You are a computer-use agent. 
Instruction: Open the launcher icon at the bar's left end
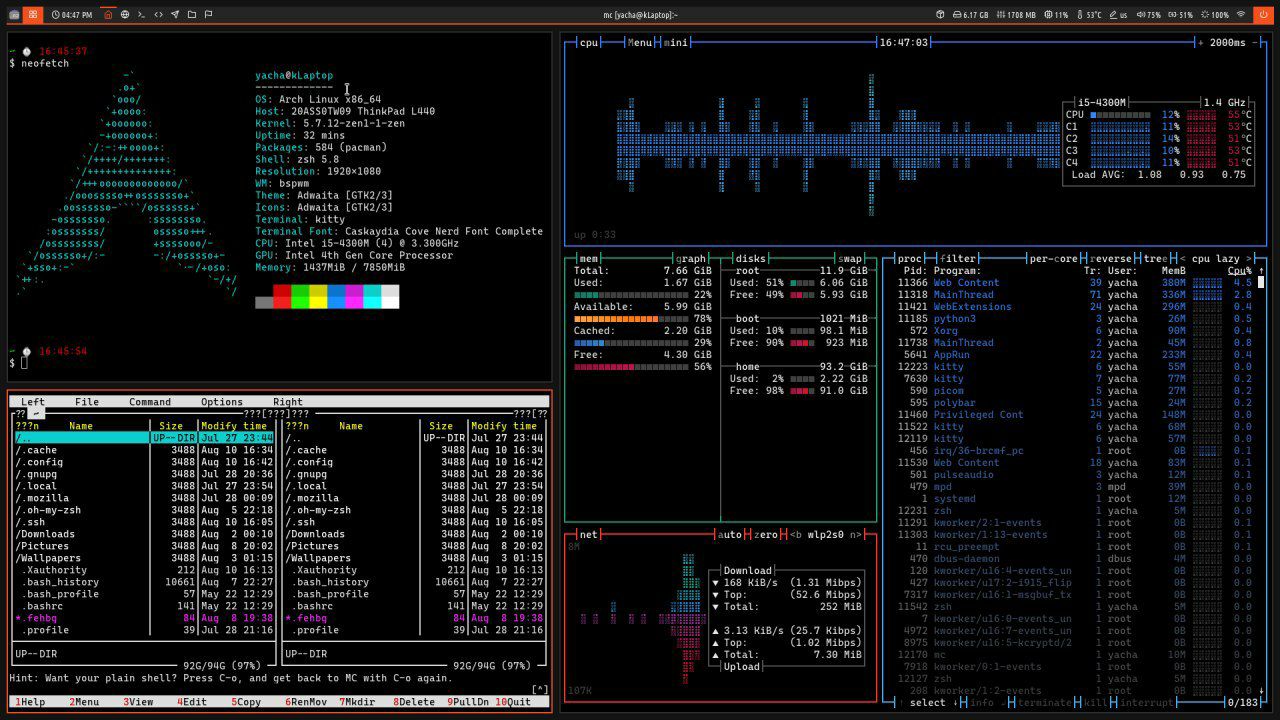[x=14, y=15]
